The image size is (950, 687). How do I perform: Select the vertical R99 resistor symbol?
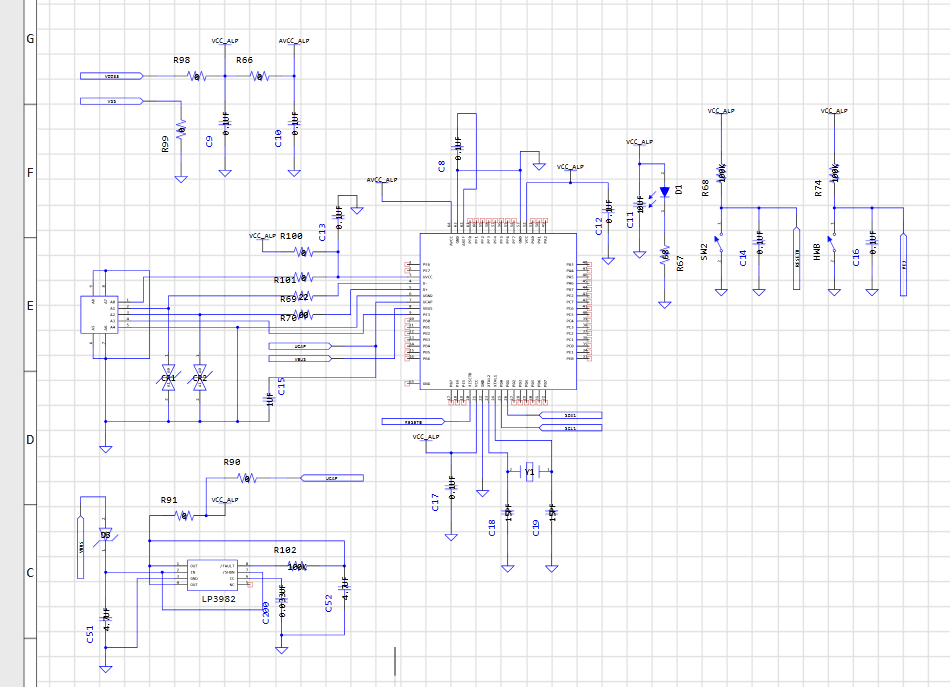coord(181,130)
